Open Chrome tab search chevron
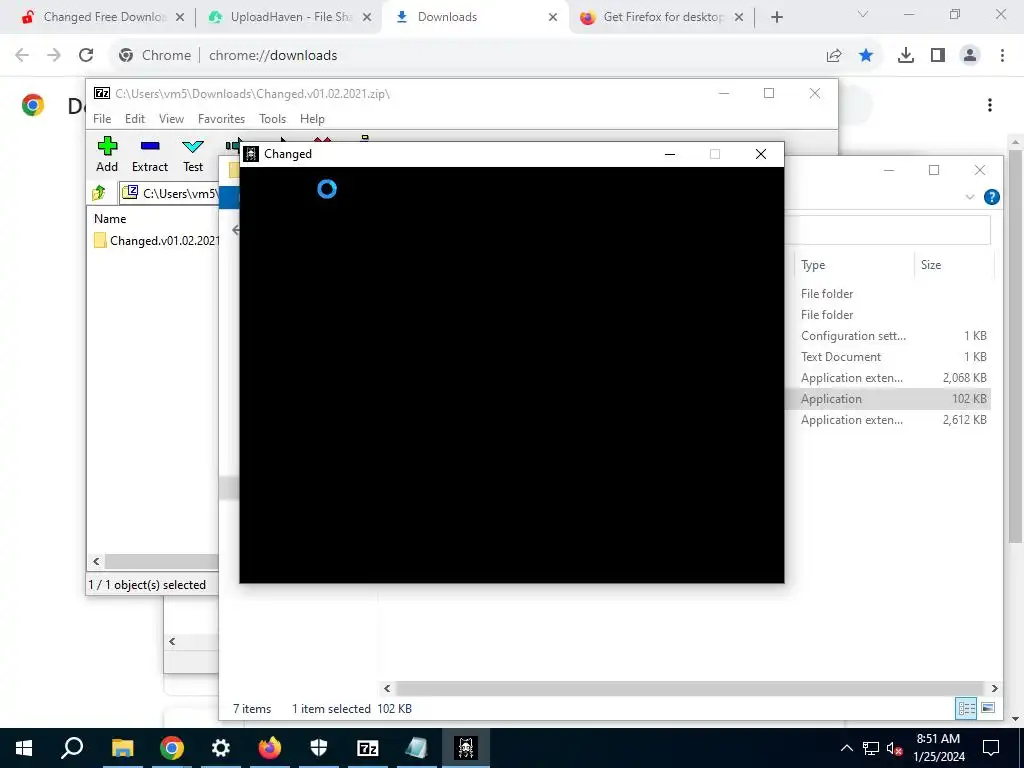This screenshot has width=1024, height=768. [863, 14]
